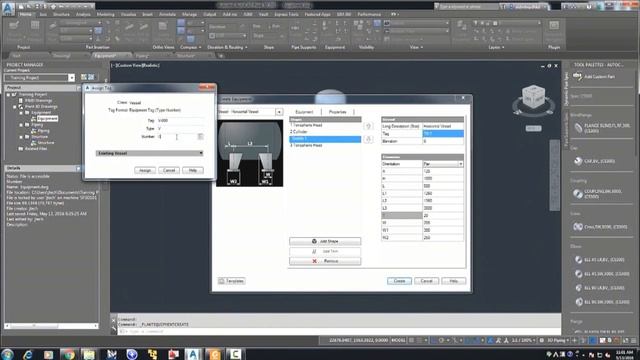This screenshot has height=360, width=640.
Task: Collapse the Equipment folder in project tree
Action: tap(21, 113)
